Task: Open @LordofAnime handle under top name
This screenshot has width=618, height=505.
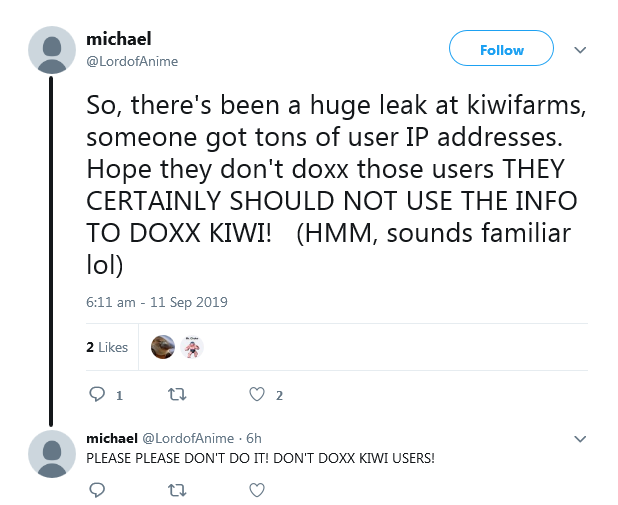Action: pyautogui.click(x=132, y=61)
